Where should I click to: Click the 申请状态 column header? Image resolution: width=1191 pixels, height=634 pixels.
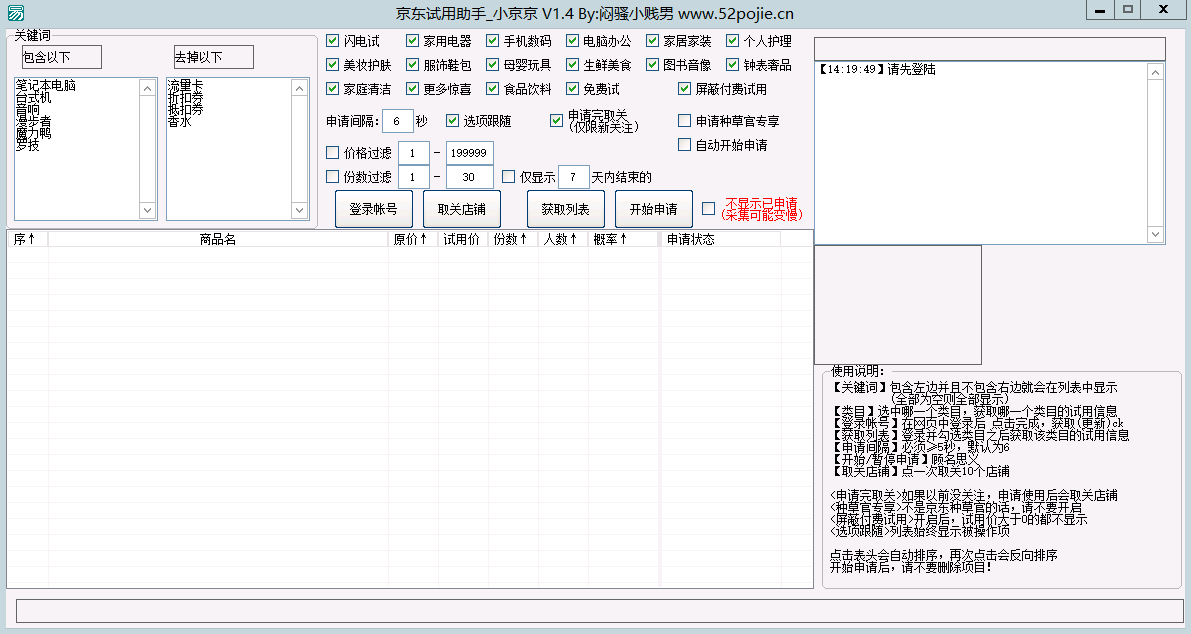click(720, 239)
